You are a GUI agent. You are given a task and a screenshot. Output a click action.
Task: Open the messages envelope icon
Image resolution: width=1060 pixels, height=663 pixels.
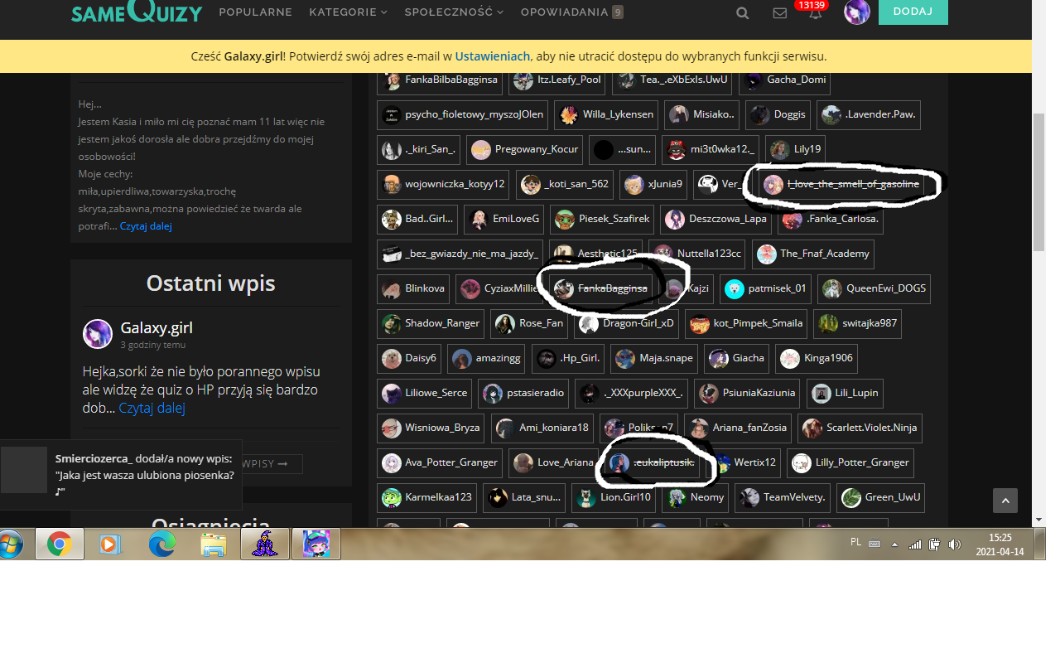[780, 13]
